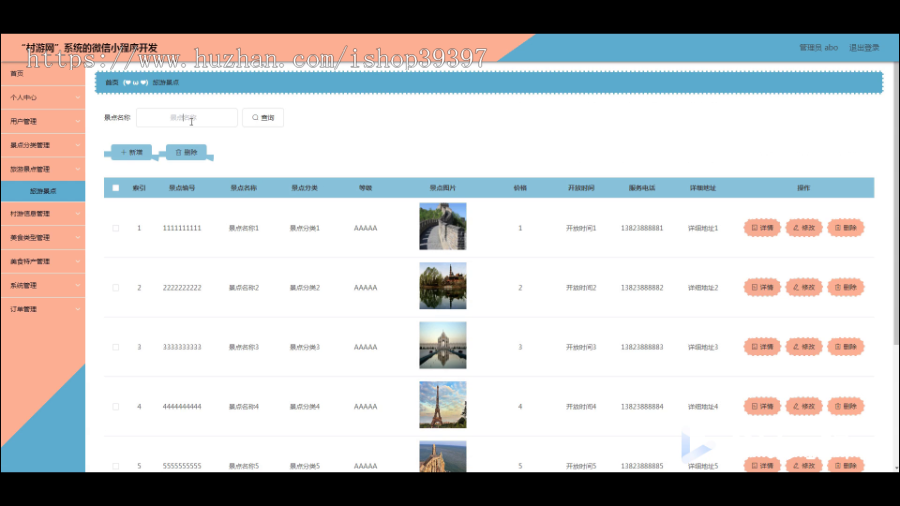
Task: Click 修改 for 景点名称4
Action: [804, 406]
